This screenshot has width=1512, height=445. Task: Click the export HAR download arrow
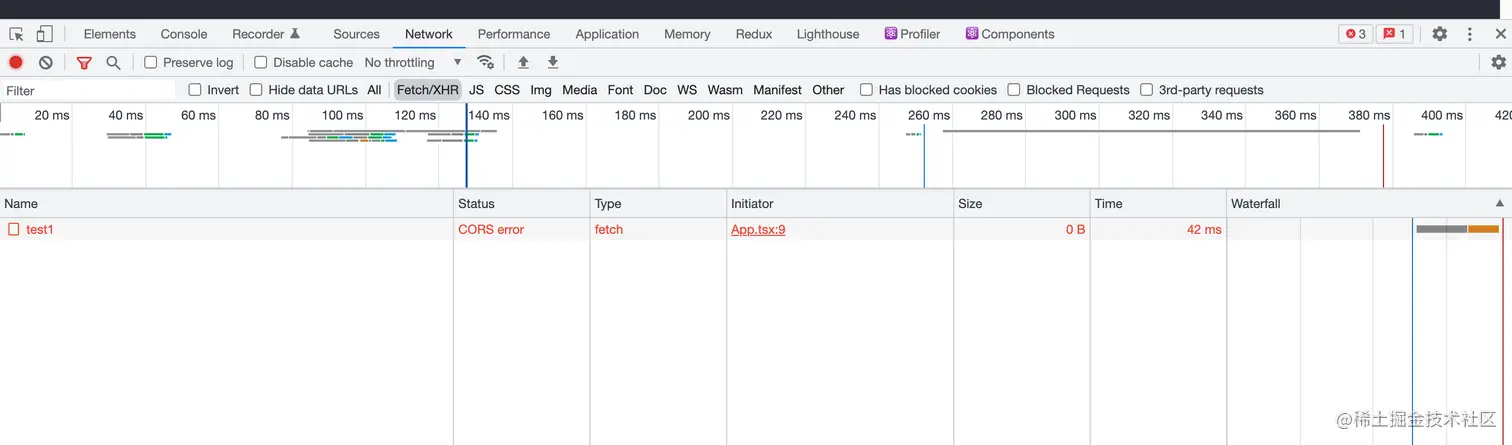click(x=553, y=62)
